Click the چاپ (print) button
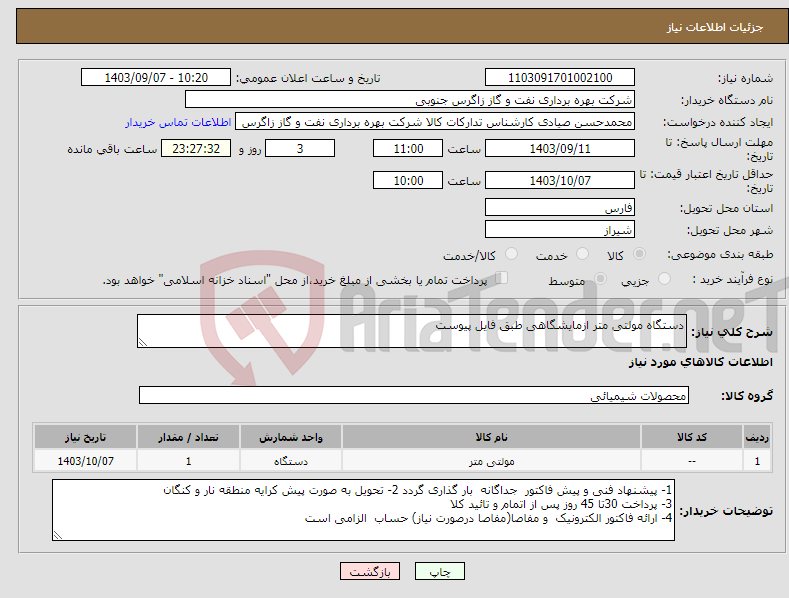 click(x=439, y=571)
